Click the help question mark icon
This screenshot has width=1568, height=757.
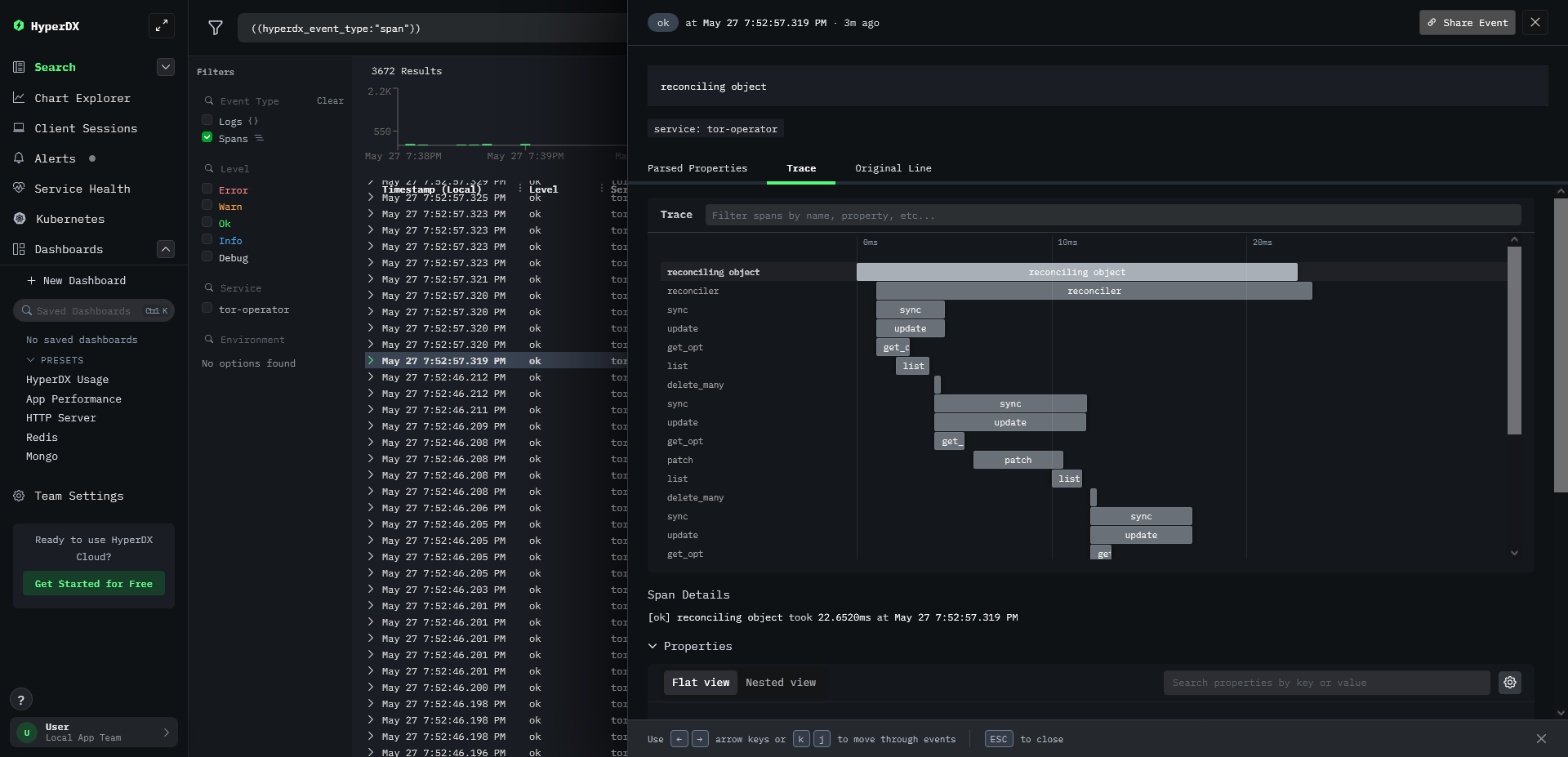point(21,700)
